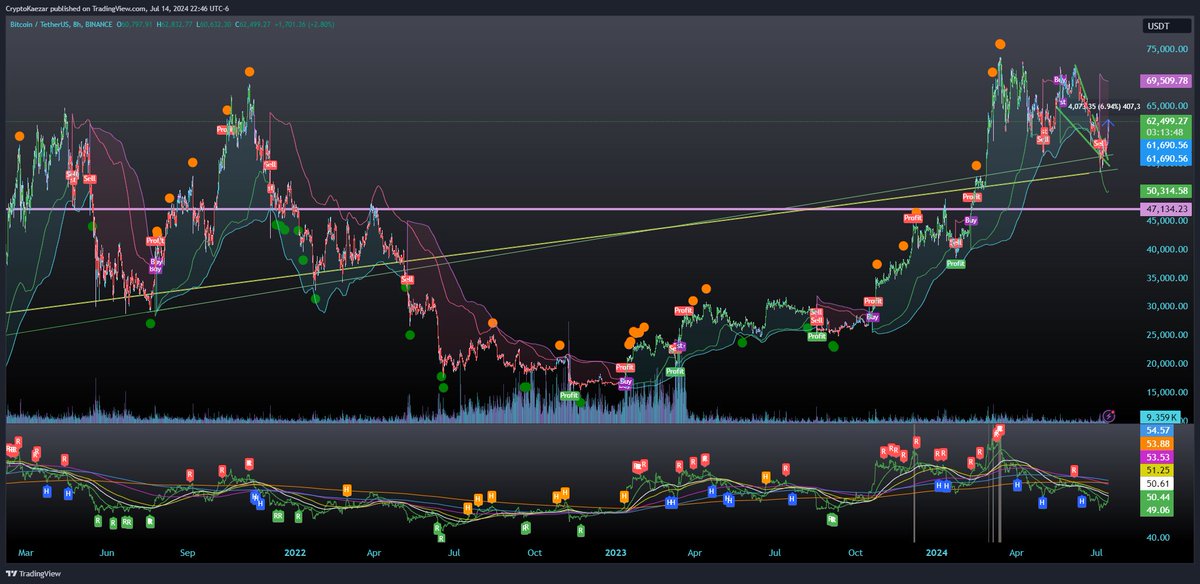Click the 2024 label on the time axis
1200x584 pixels.
tap(935, 551)
